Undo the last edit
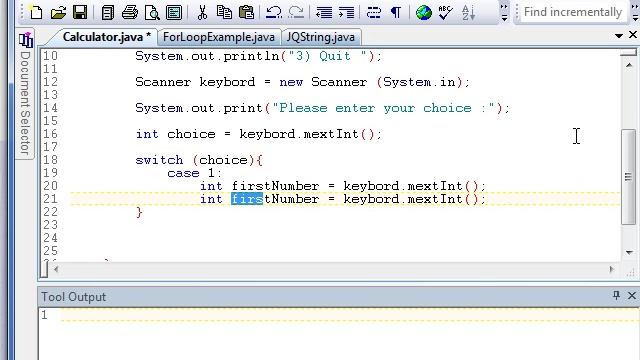 [273, 13]
